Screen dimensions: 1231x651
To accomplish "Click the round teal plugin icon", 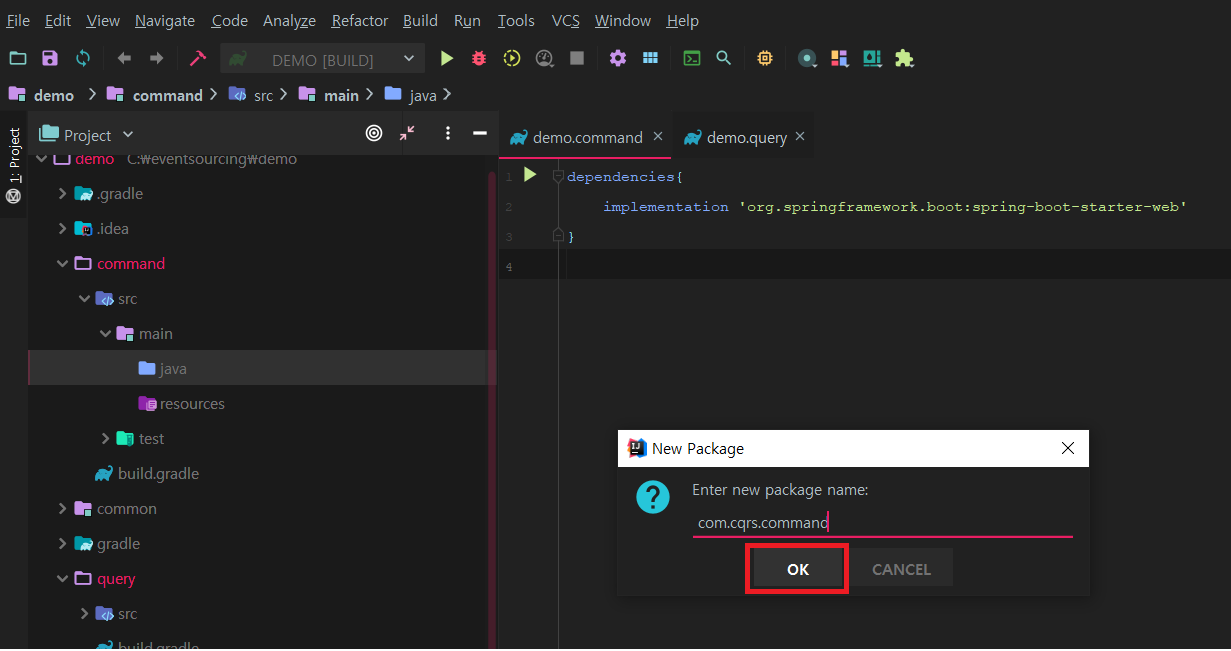I will point(807,59).
